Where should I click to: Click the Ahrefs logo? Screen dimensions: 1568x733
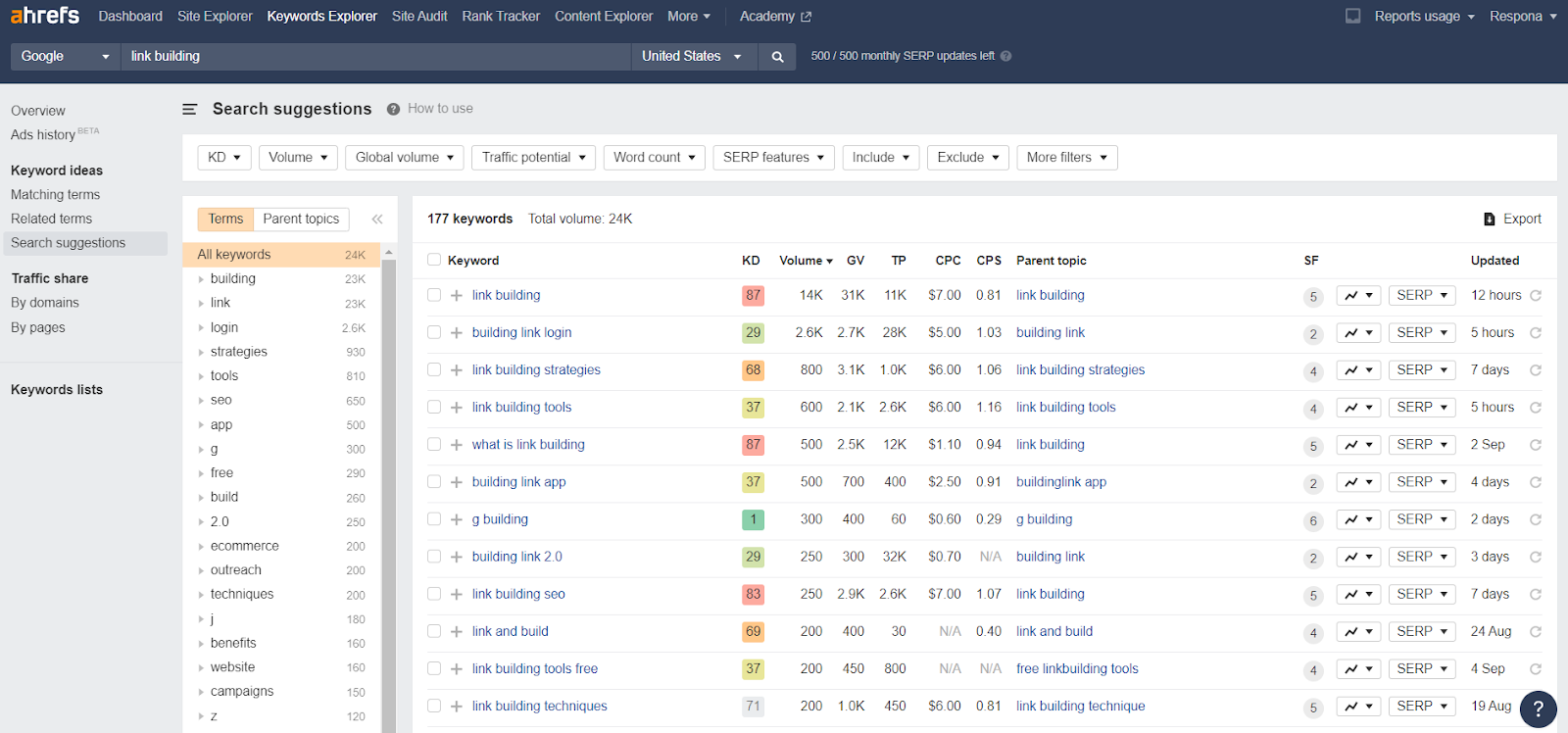pos(45,16)
